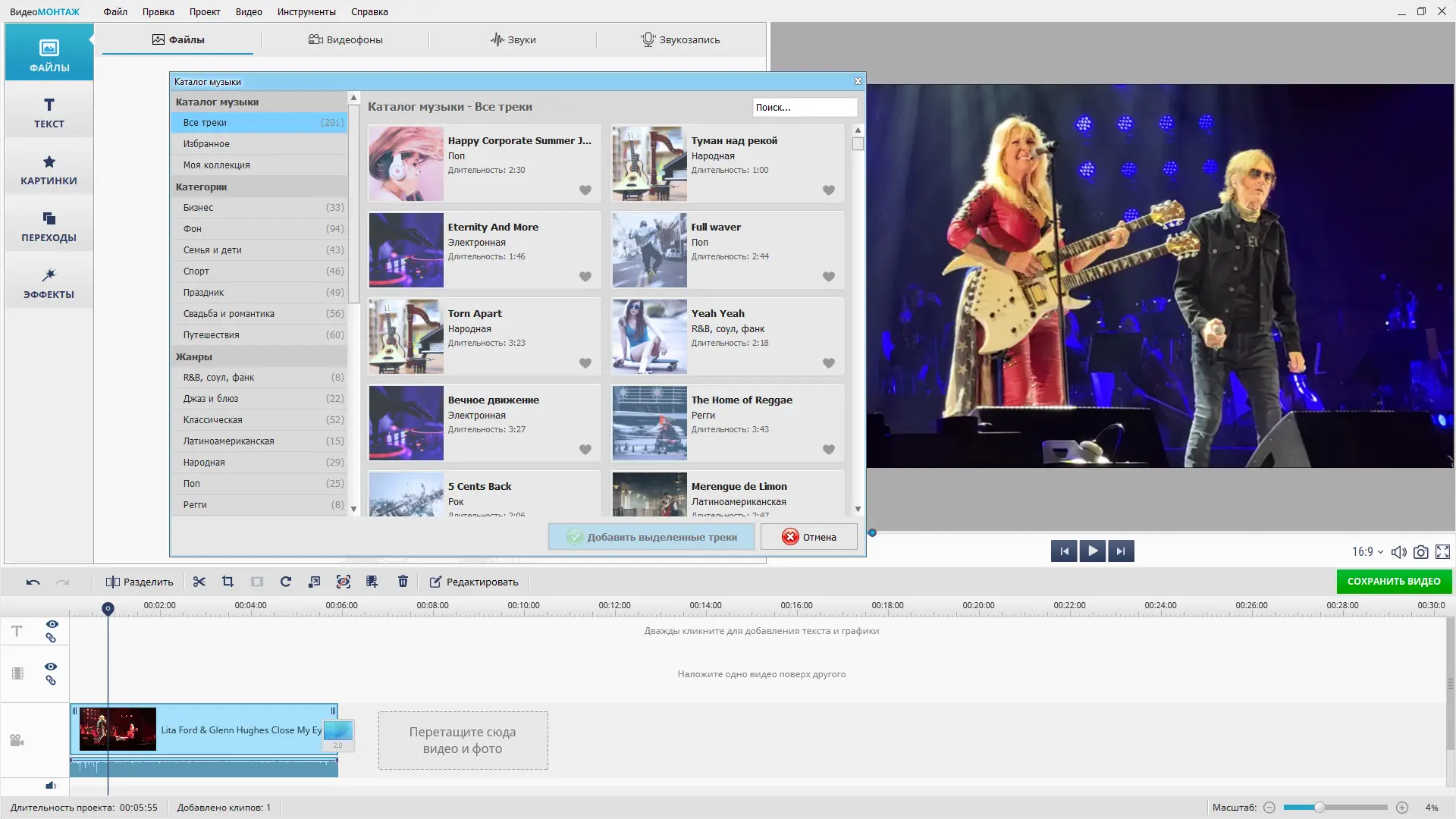This screenshot has height=819, width=1456.
Task: Toggle overlay video track visibility eye
Action: tap(51, 667)
